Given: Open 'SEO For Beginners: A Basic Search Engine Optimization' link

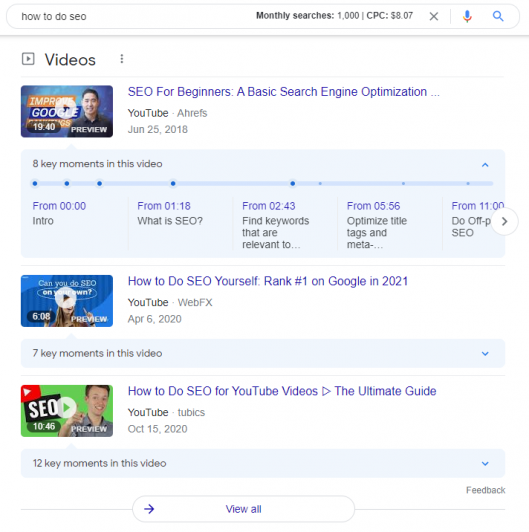Looking at the screenshot, I should pos(283,92).
